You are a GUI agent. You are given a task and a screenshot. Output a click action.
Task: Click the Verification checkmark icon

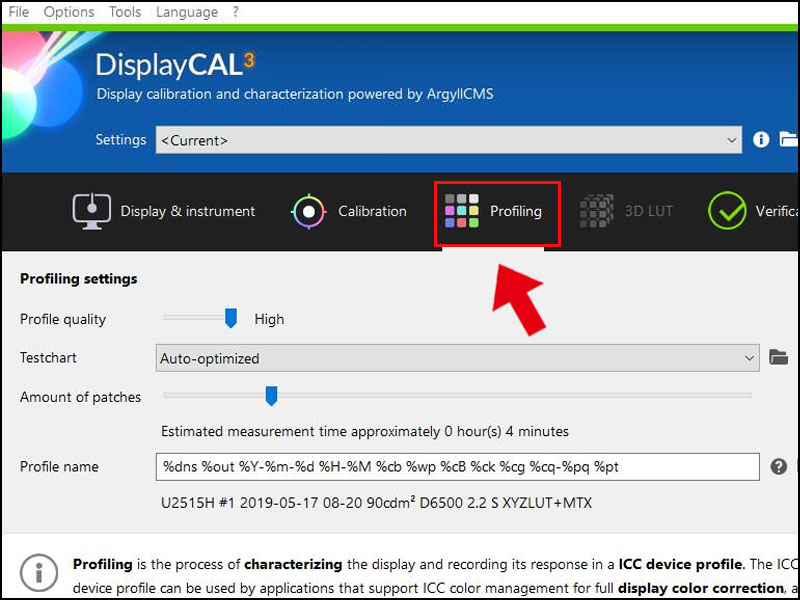coord(727,211)
